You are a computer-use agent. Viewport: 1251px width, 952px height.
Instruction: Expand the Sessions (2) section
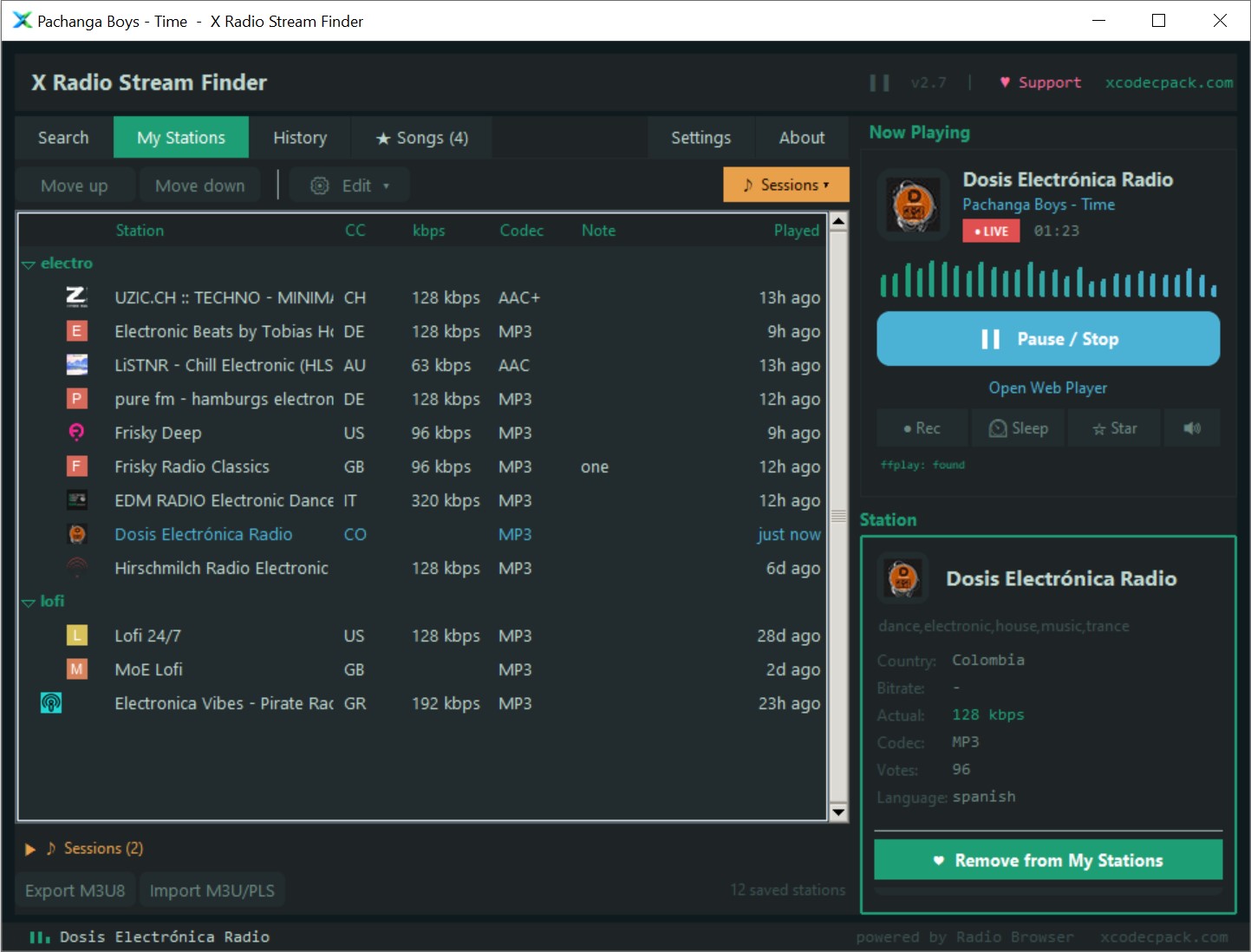coord(30,849)
